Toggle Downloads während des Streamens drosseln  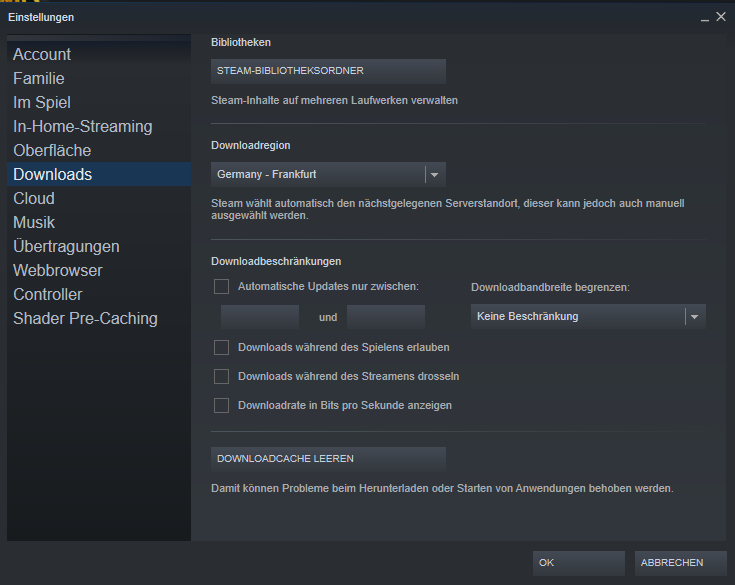221,376
